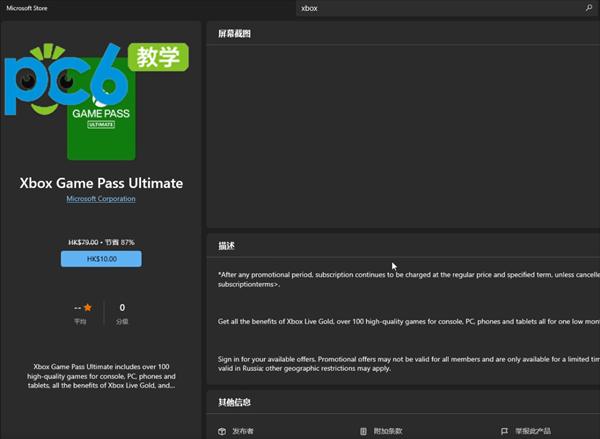The height and width of the screenshot is (439, 600).
Task: Click the publisher box icon
Action: point(222,431)
